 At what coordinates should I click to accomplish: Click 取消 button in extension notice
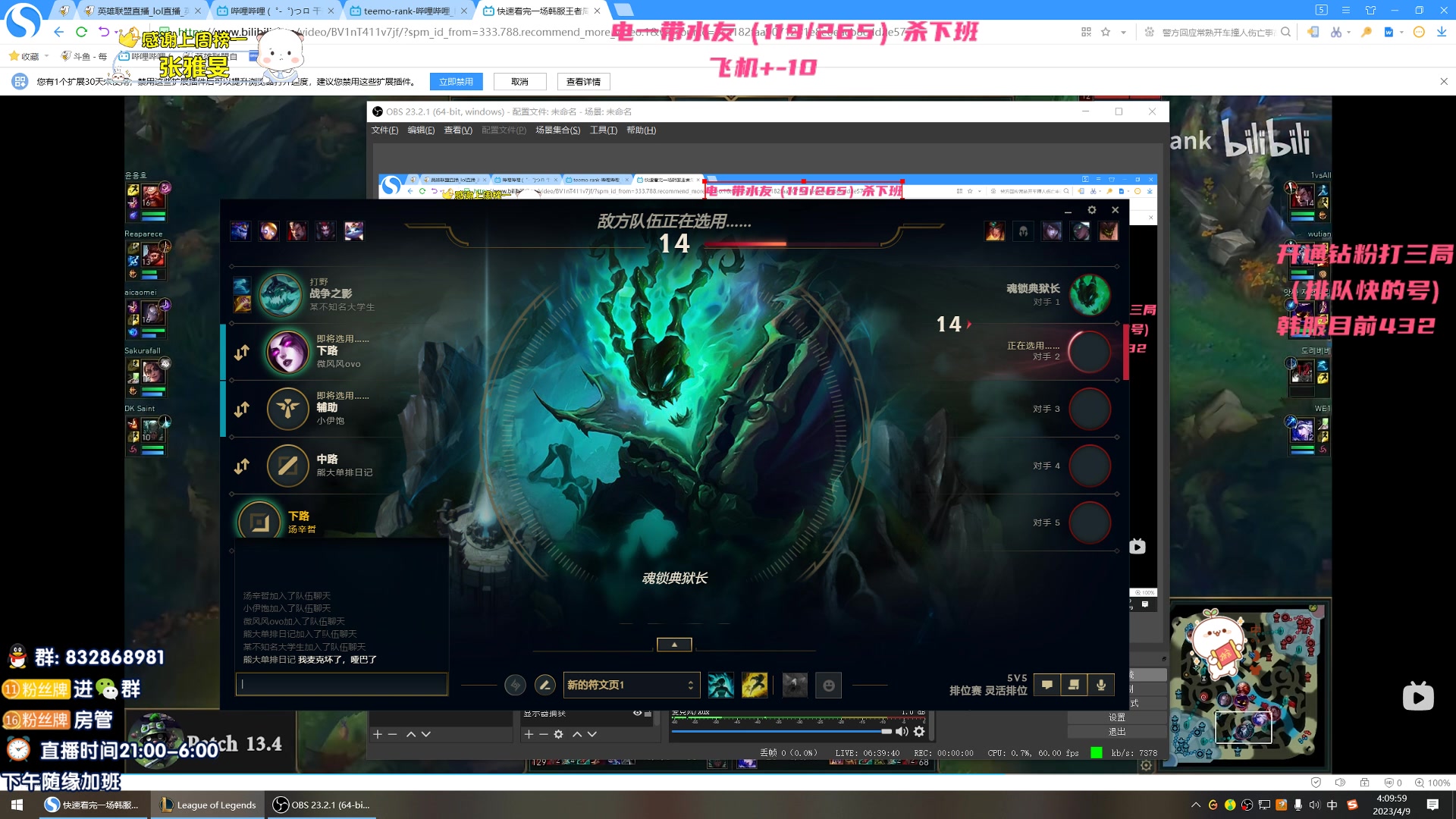click(x=519, y=81)
